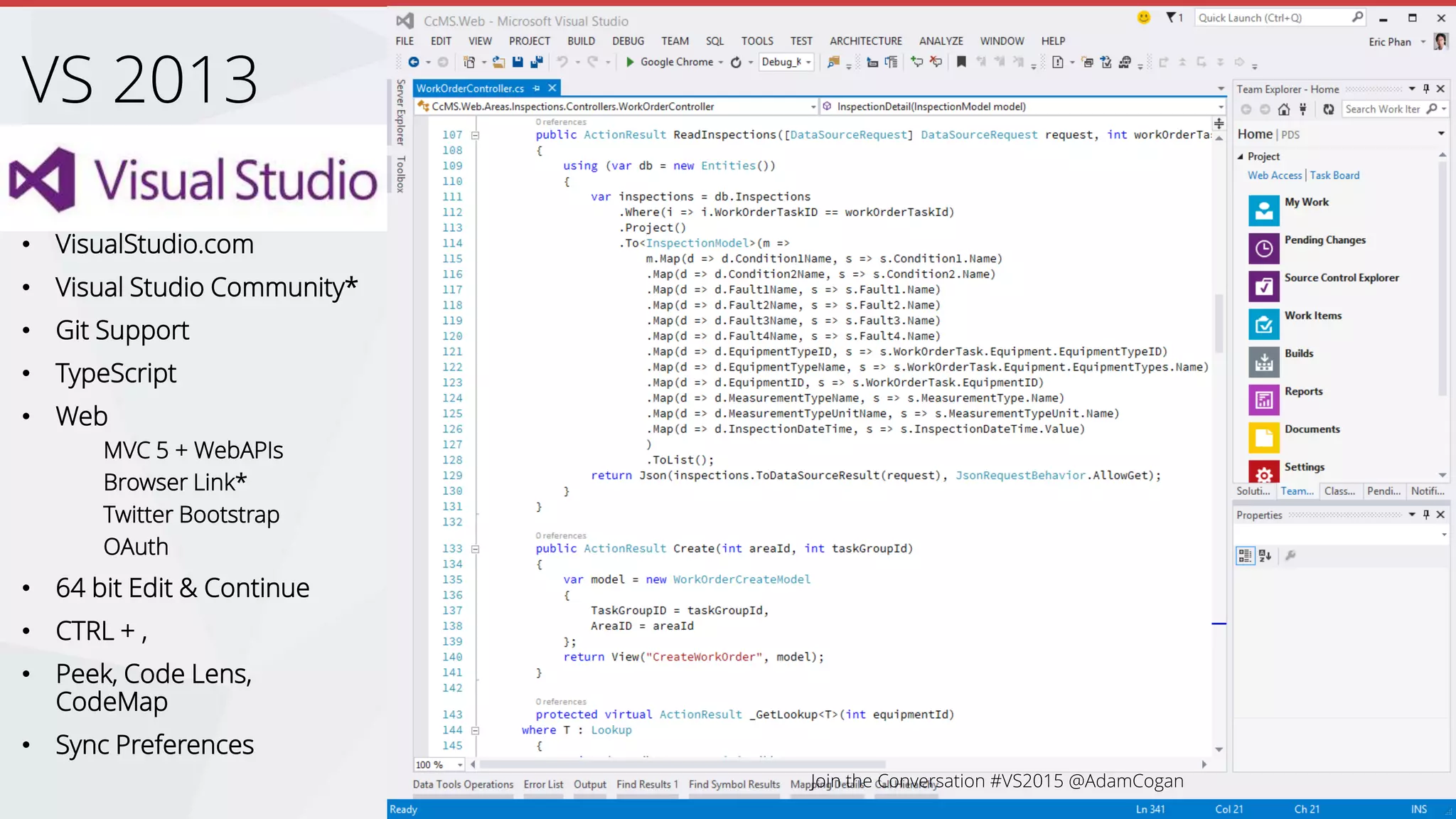Open the DEBUG menu
Viewport: 1456px width, 819px height.
click(x=628, y=41)
